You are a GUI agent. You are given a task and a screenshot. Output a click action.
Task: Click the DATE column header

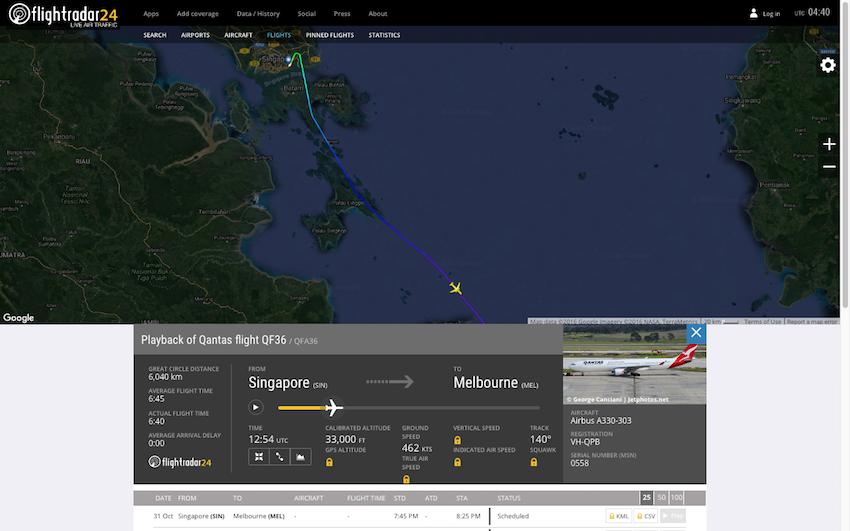[163, 498]
